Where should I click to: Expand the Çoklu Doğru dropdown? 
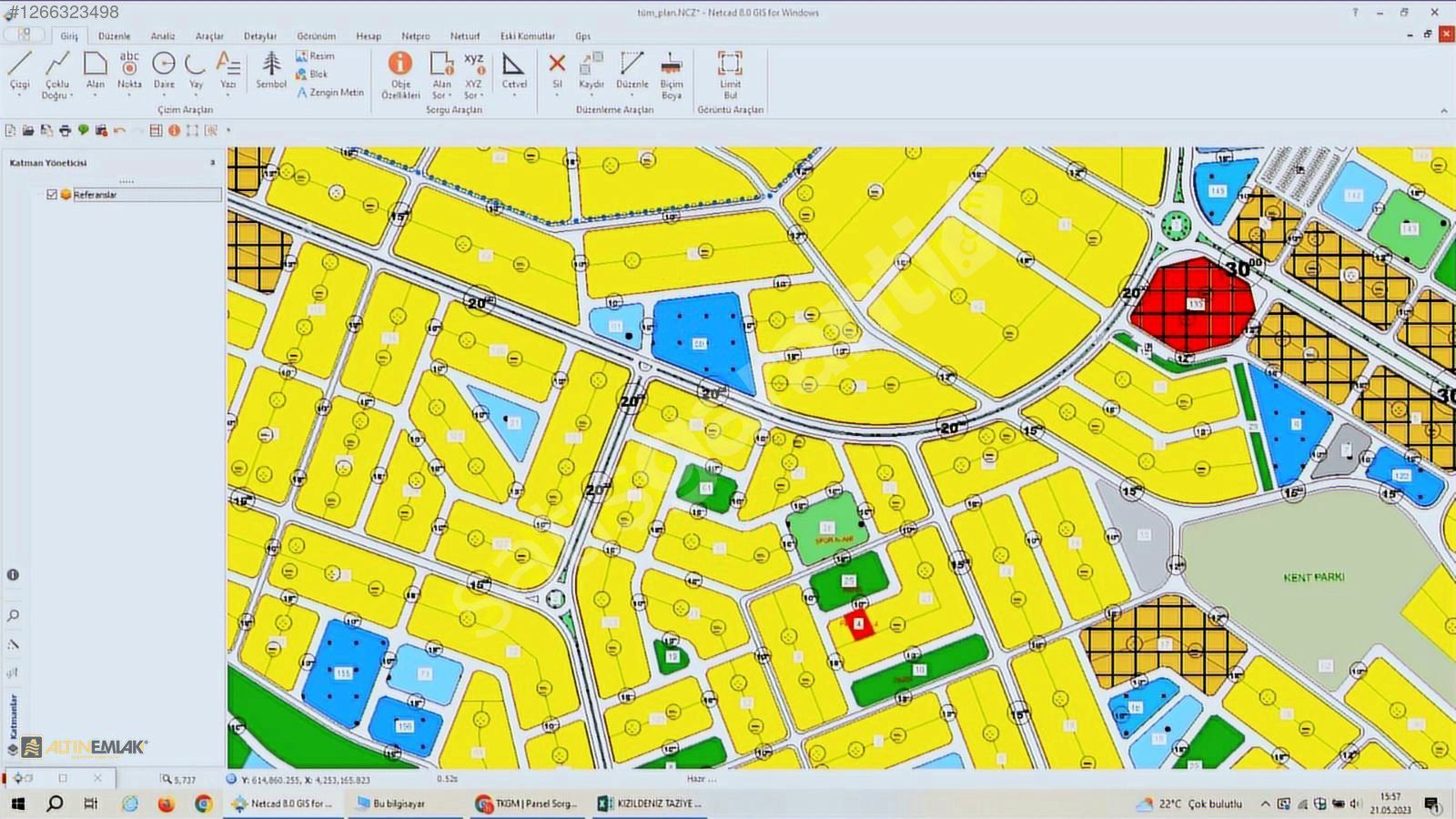(57, 95)
